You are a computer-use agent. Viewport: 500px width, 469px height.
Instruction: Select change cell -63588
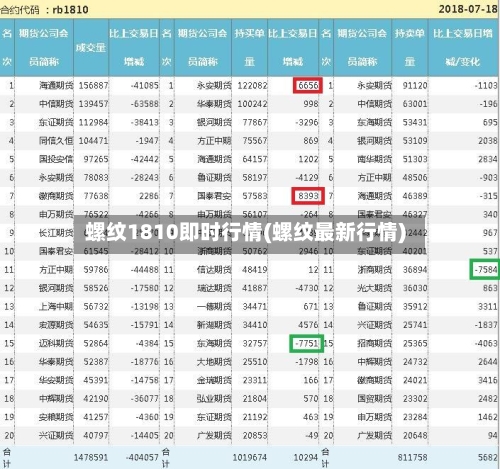[144, 104]
